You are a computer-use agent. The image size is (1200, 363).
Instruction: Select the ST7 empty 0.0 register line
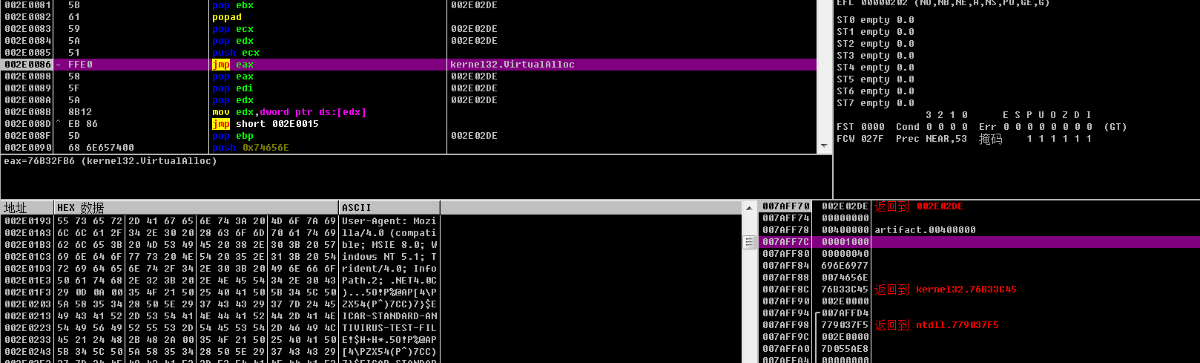tap(875, 103)
